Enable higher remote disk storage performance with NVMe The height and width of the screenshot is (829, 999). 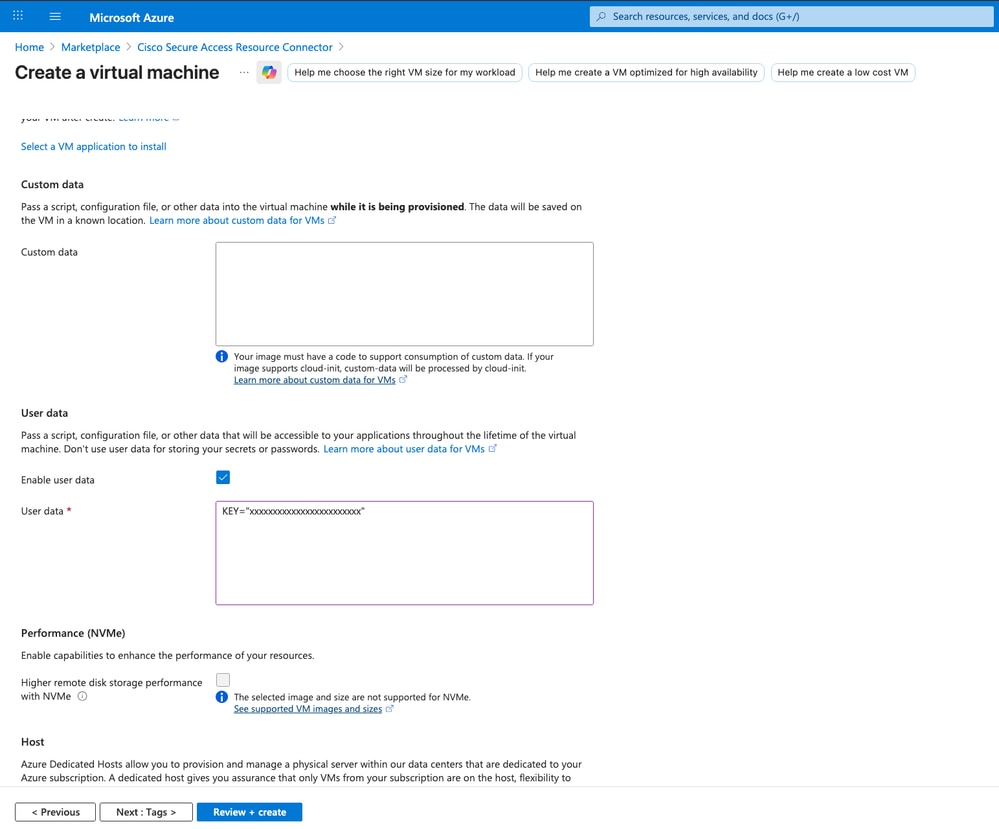tap(222, 679)
